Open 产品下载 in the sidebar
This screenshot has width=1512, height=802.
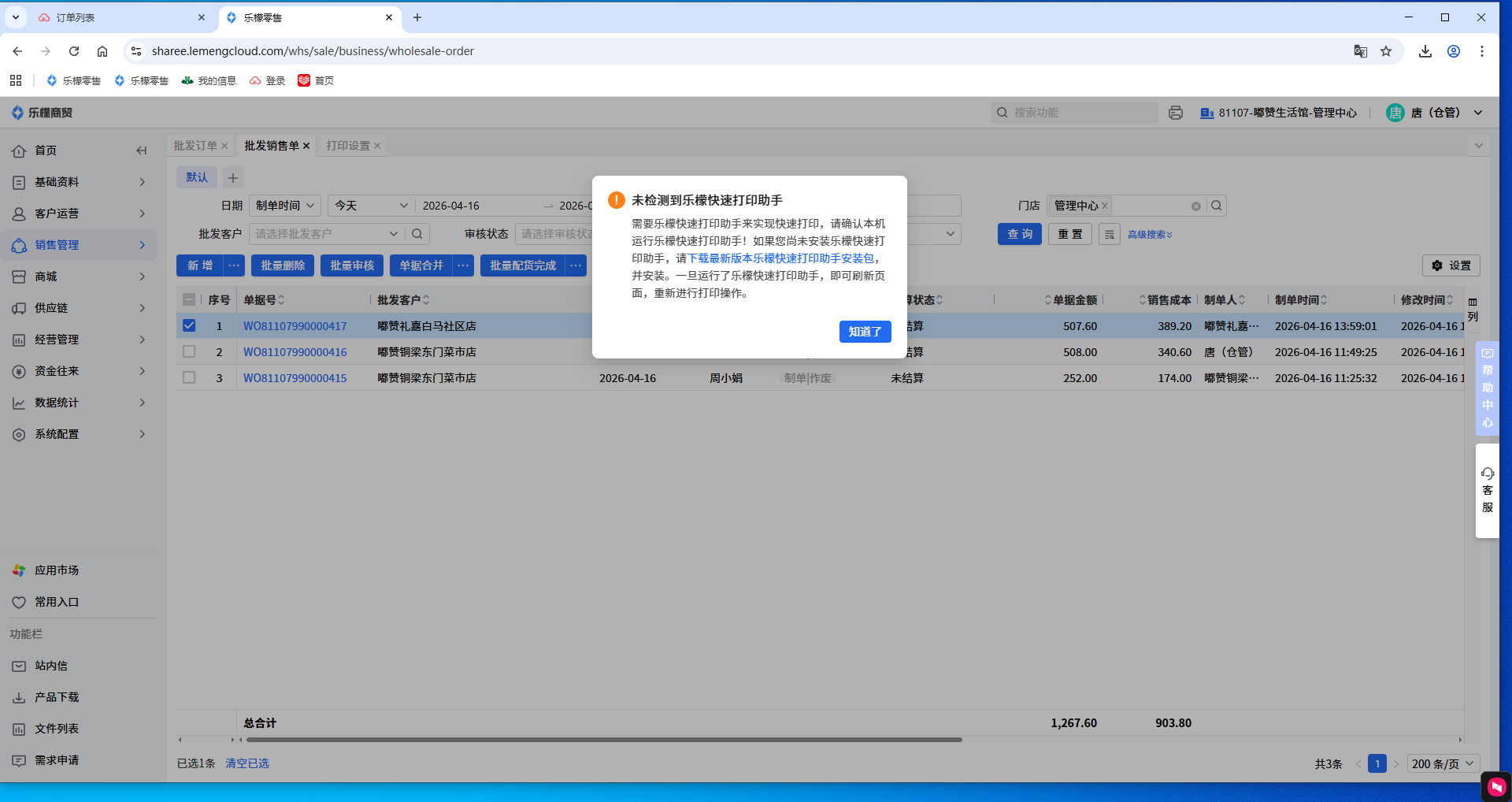[57, 697]
